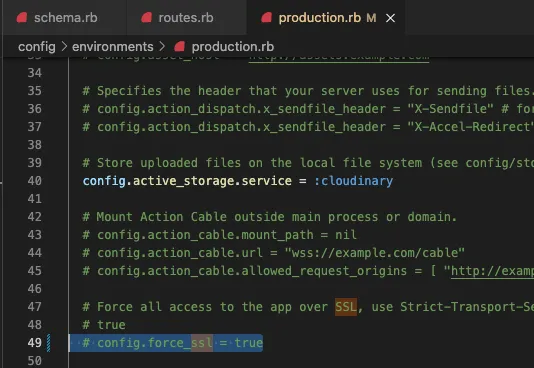Open the config breadcrumb segment
This screenshot has width=534, height=368.
pos(36,47)
